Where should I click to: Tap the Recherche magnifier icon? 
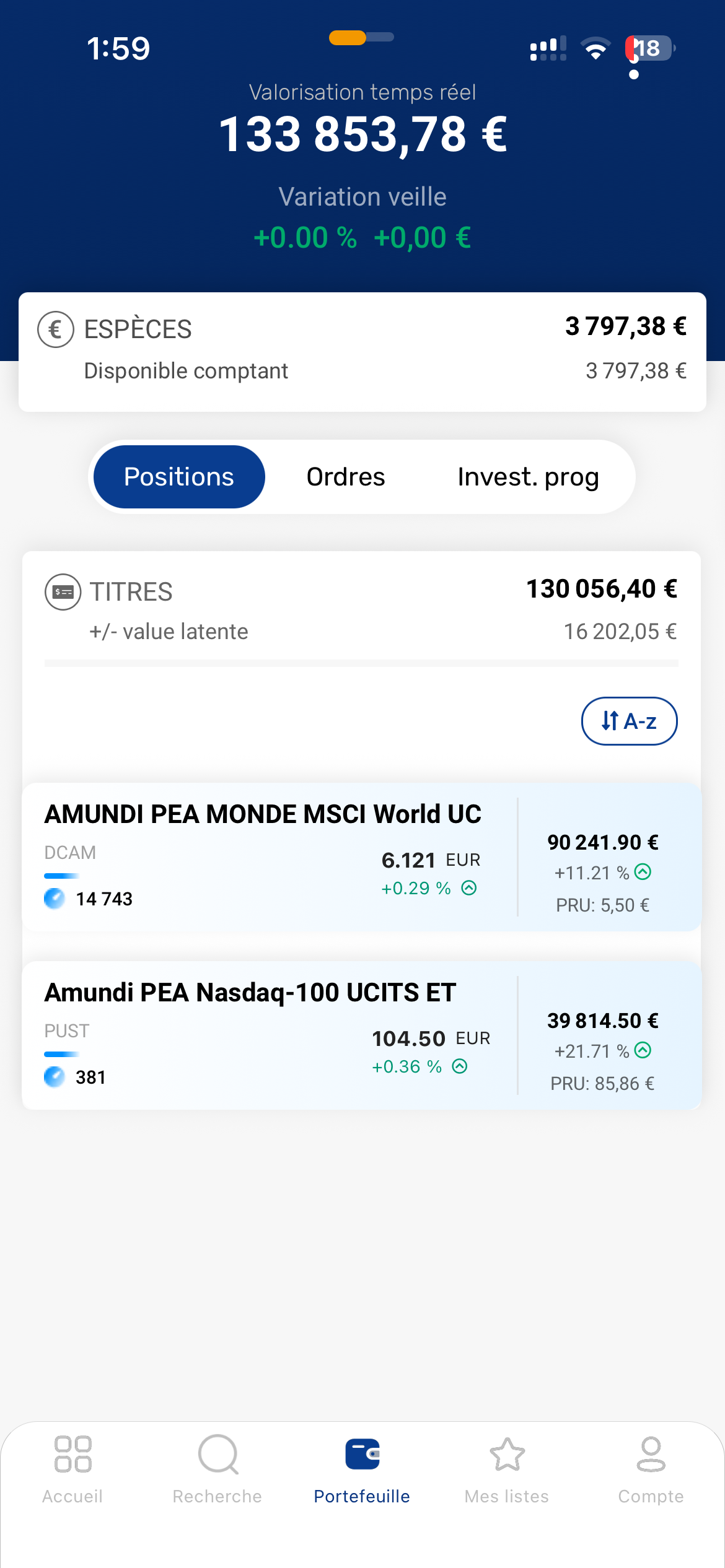tap(217, 1454)
